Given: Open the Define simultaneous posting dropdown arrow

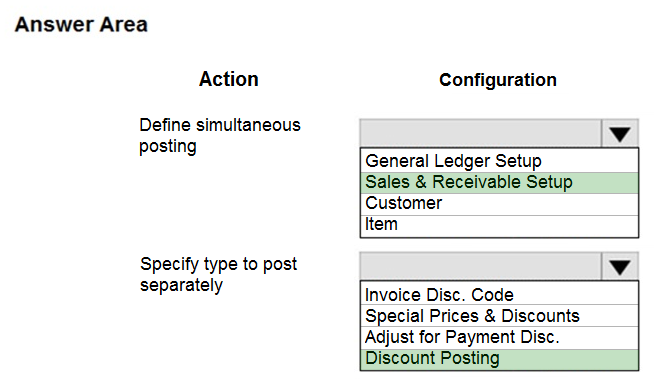Looking at the screenshot, I should [619, 134].
